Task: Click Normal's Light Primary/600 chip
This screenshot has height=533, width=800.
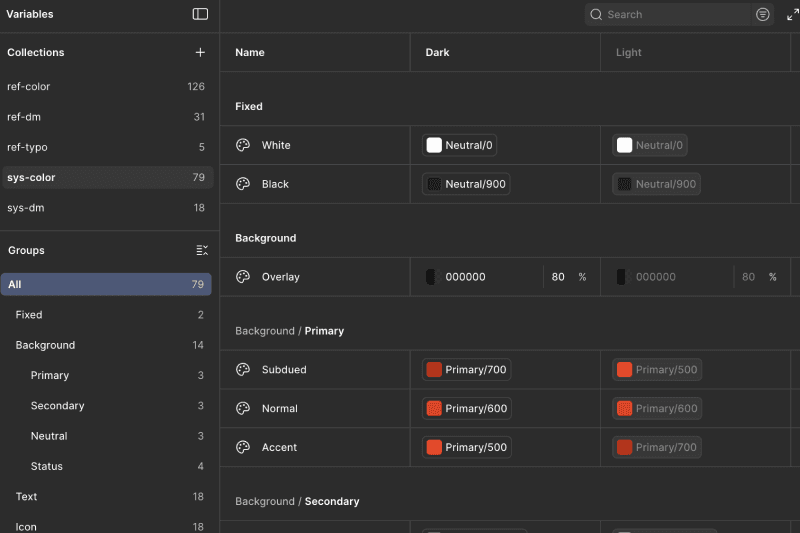Action: click(x=657, y=409)
